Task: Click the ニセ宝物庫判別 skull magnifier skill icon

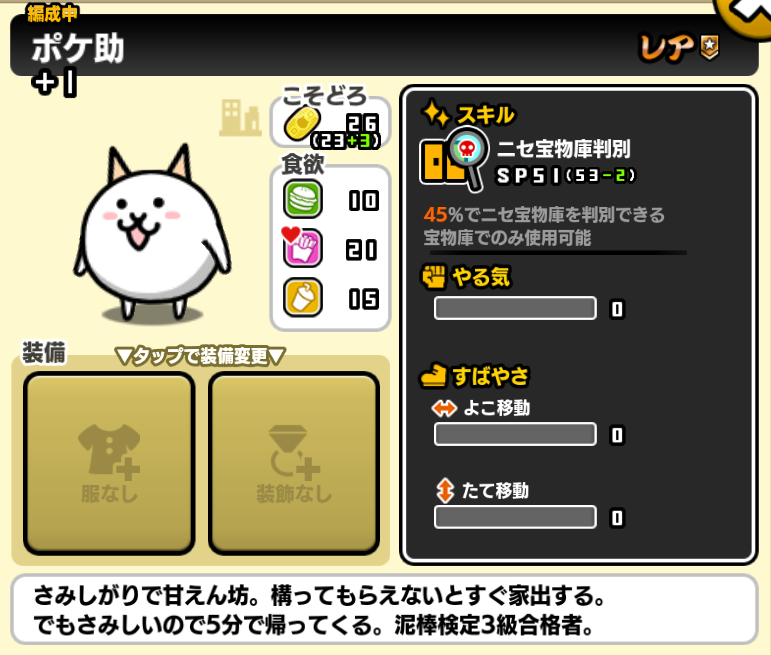Action: coord(454,158)
